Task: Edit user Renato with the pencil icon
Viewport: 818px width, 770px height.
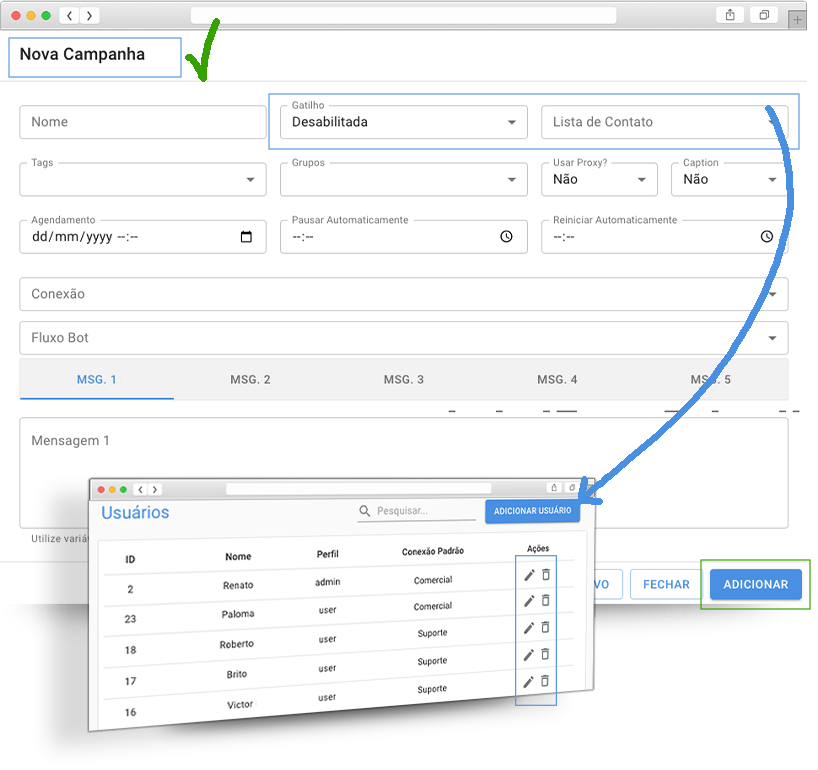Action: pyautogui.click(x=529, y=575)
